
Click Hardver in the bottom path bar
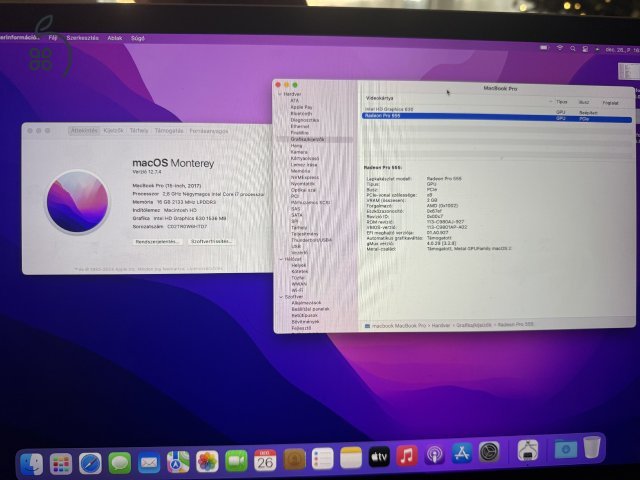[441, 325]
